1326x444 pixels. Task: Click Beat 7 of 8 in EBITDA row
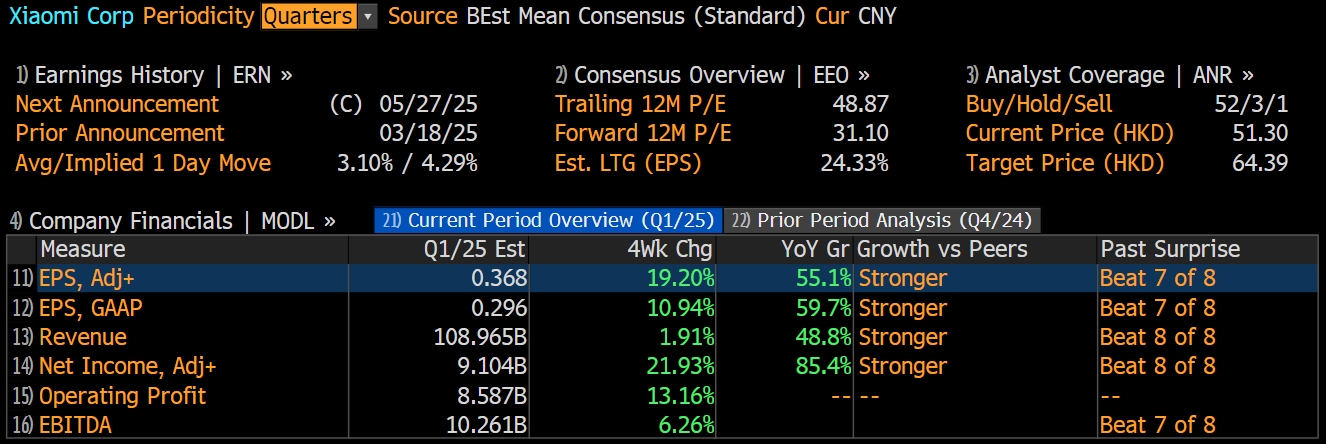click(1158, 425)
